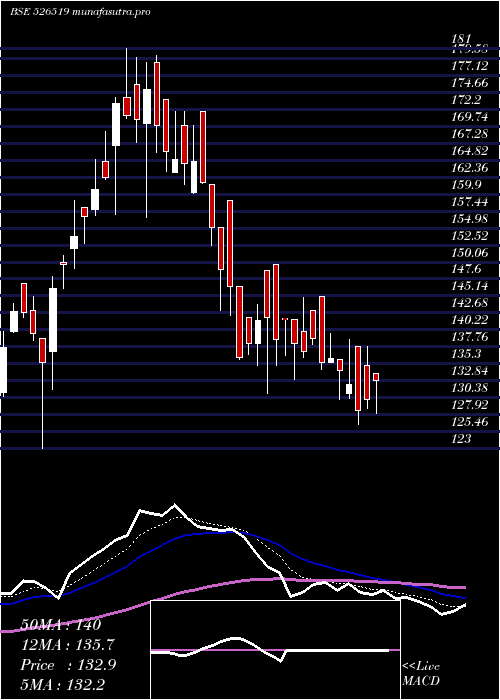Click the BSE 526519 munafasutra.pro title text
The height and width of the screenshot is (700, 500).
(80, 12)
